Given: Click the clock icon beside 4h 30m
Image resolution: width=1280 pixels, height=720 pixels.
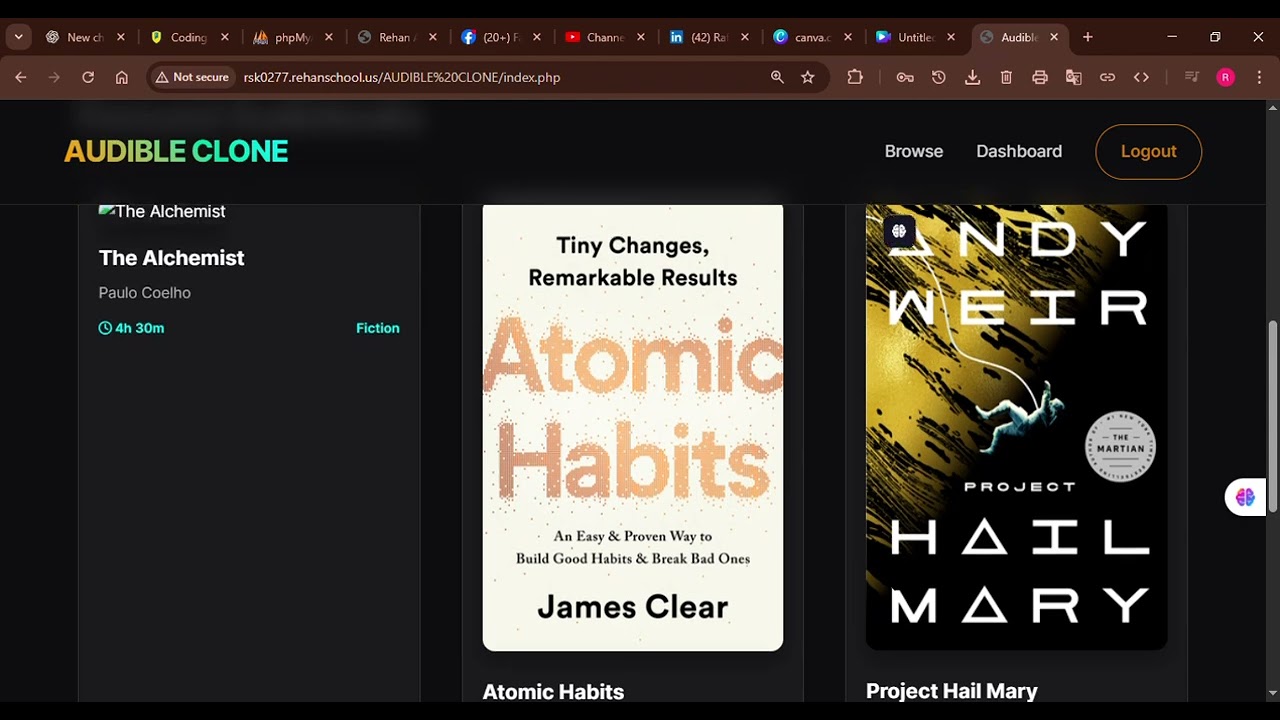Looking at the screenshot, I should click(x=105, y=328).
